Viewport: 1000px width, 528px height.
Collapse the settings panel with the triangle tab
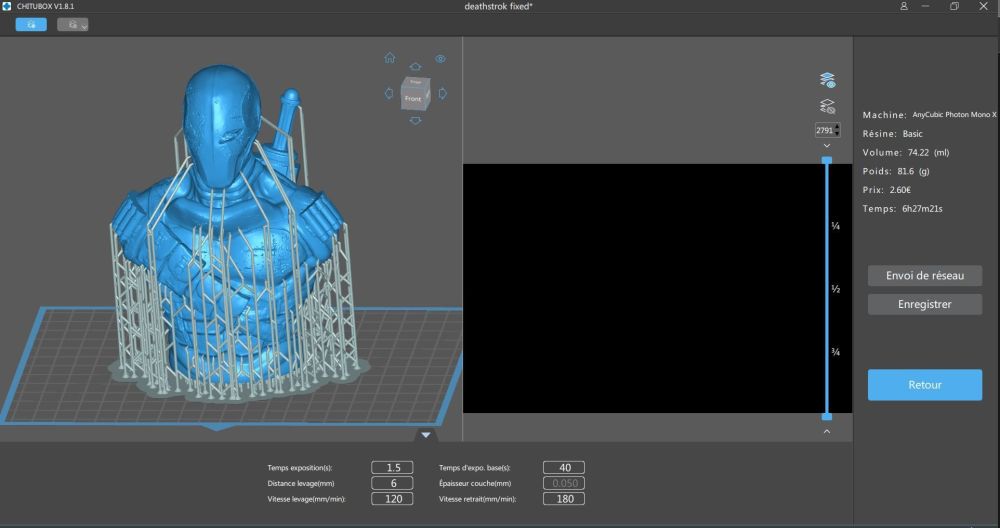point(425,435)
